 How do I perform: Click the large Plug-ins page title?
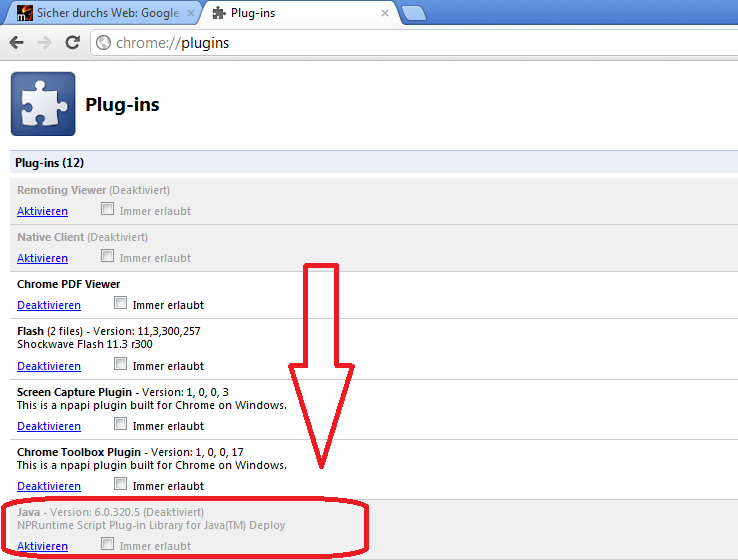(122, 104)
